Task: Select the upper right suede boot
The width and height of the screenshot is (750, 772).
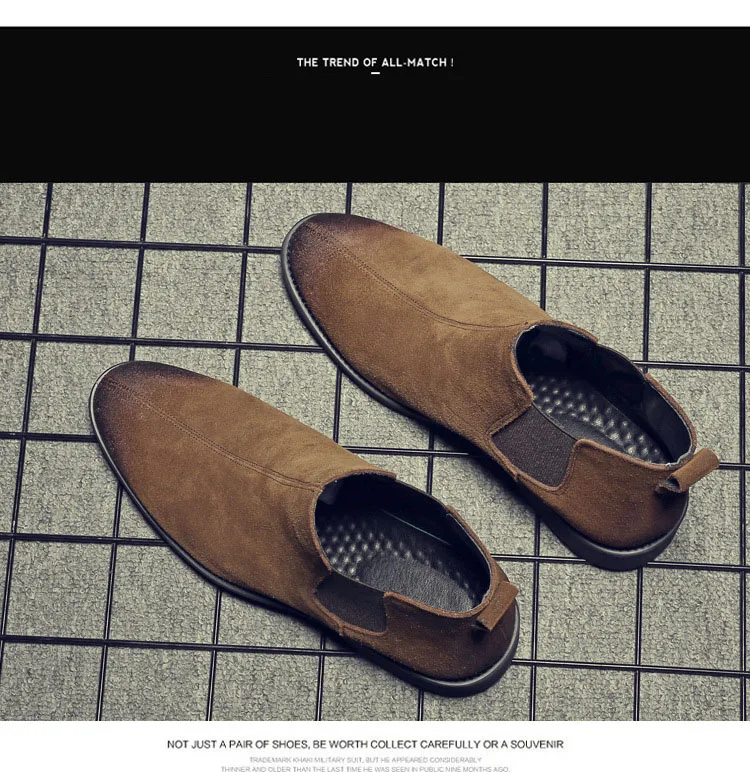Action: (499, 390)
